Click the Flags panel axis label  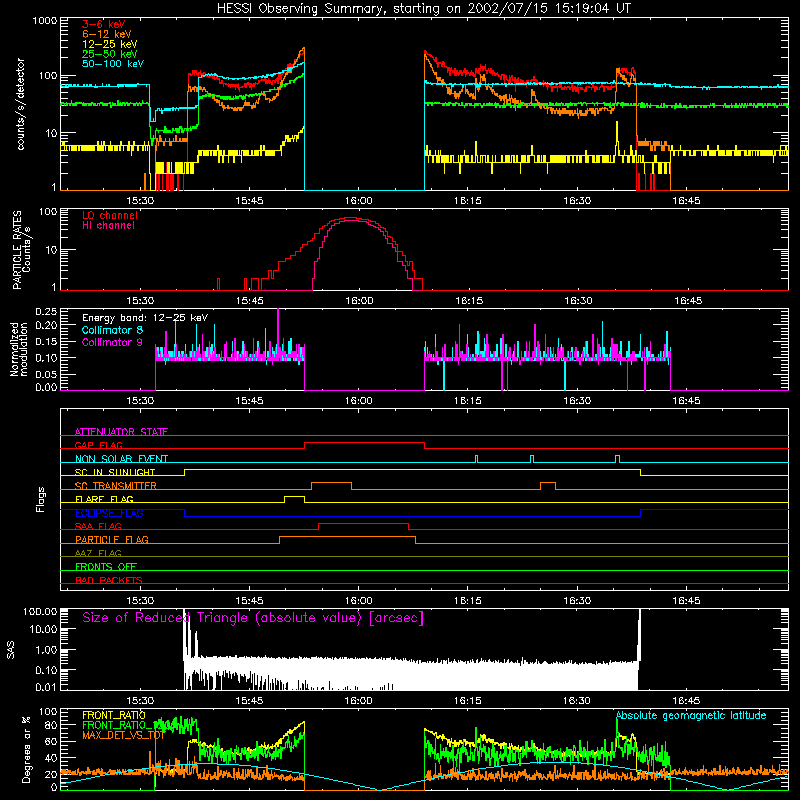pos(41,499)
